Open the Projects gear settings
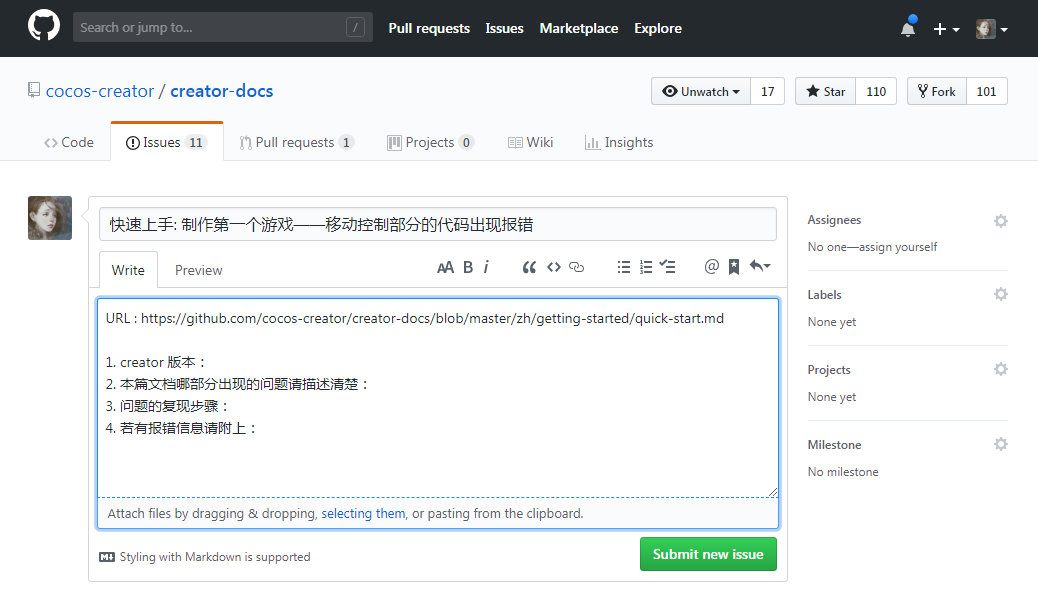Image resolution: width=1038 pixels, height=591 pixels. click(x=1001, y=369)
